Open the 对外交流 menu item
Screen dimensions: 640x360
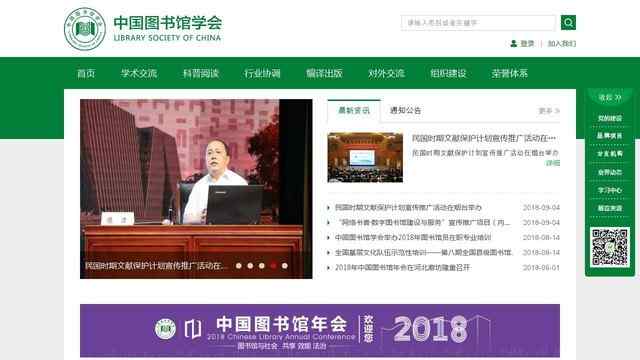[x=386, y=73]
